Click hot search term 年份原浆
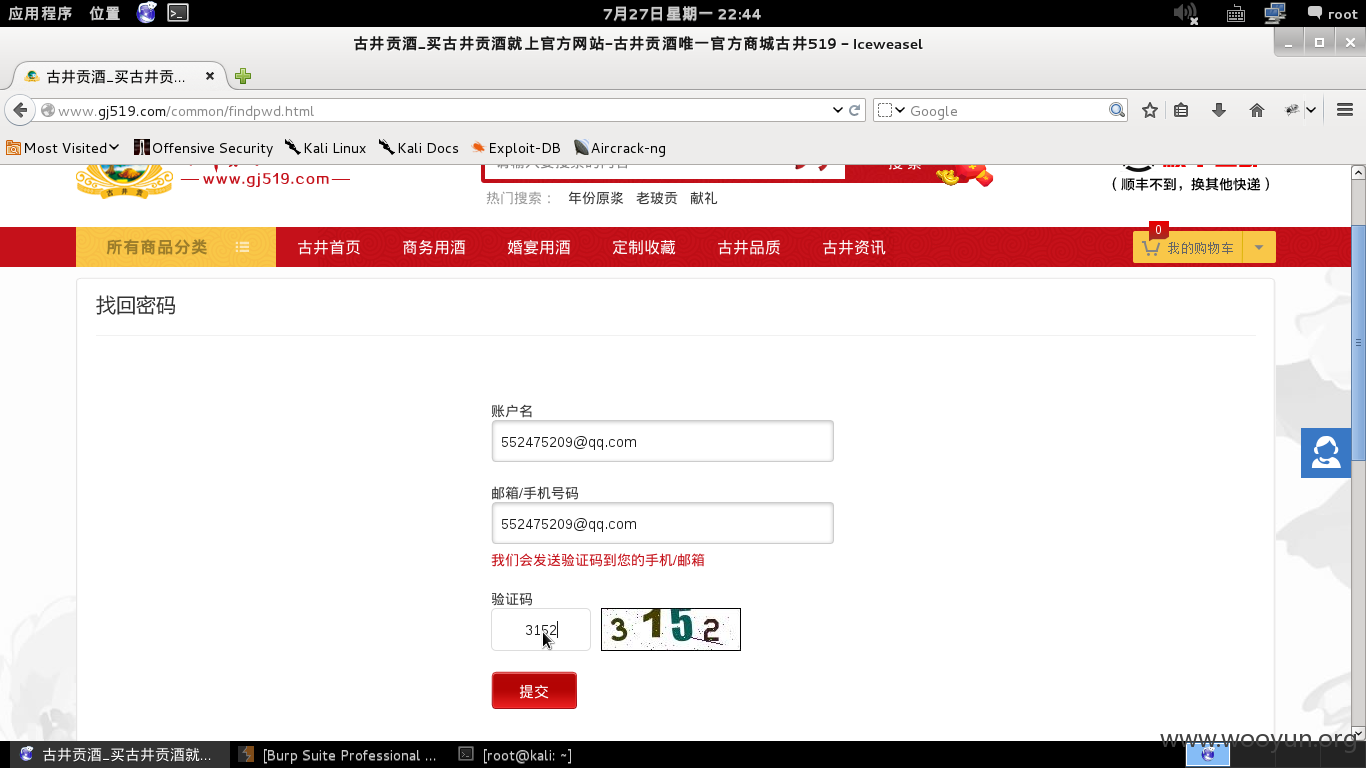This screenshot has height=768, width=1366. click(x=596, y=198)
